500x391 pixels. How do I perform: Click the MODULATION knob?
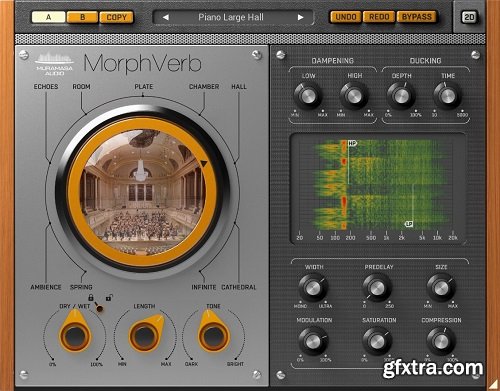click(313, 341)
